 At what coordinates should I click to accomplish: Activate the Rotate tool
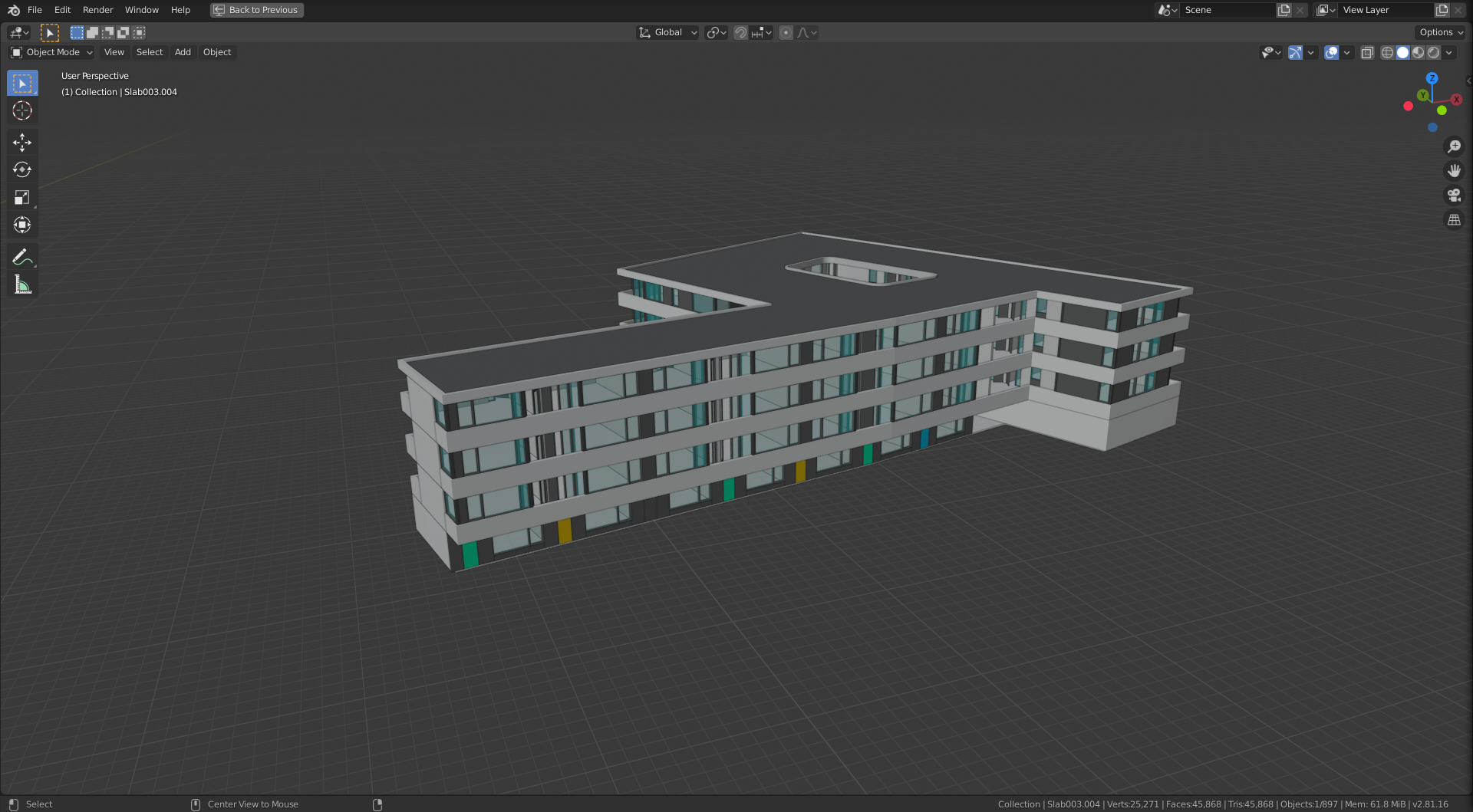pos(22,169)
